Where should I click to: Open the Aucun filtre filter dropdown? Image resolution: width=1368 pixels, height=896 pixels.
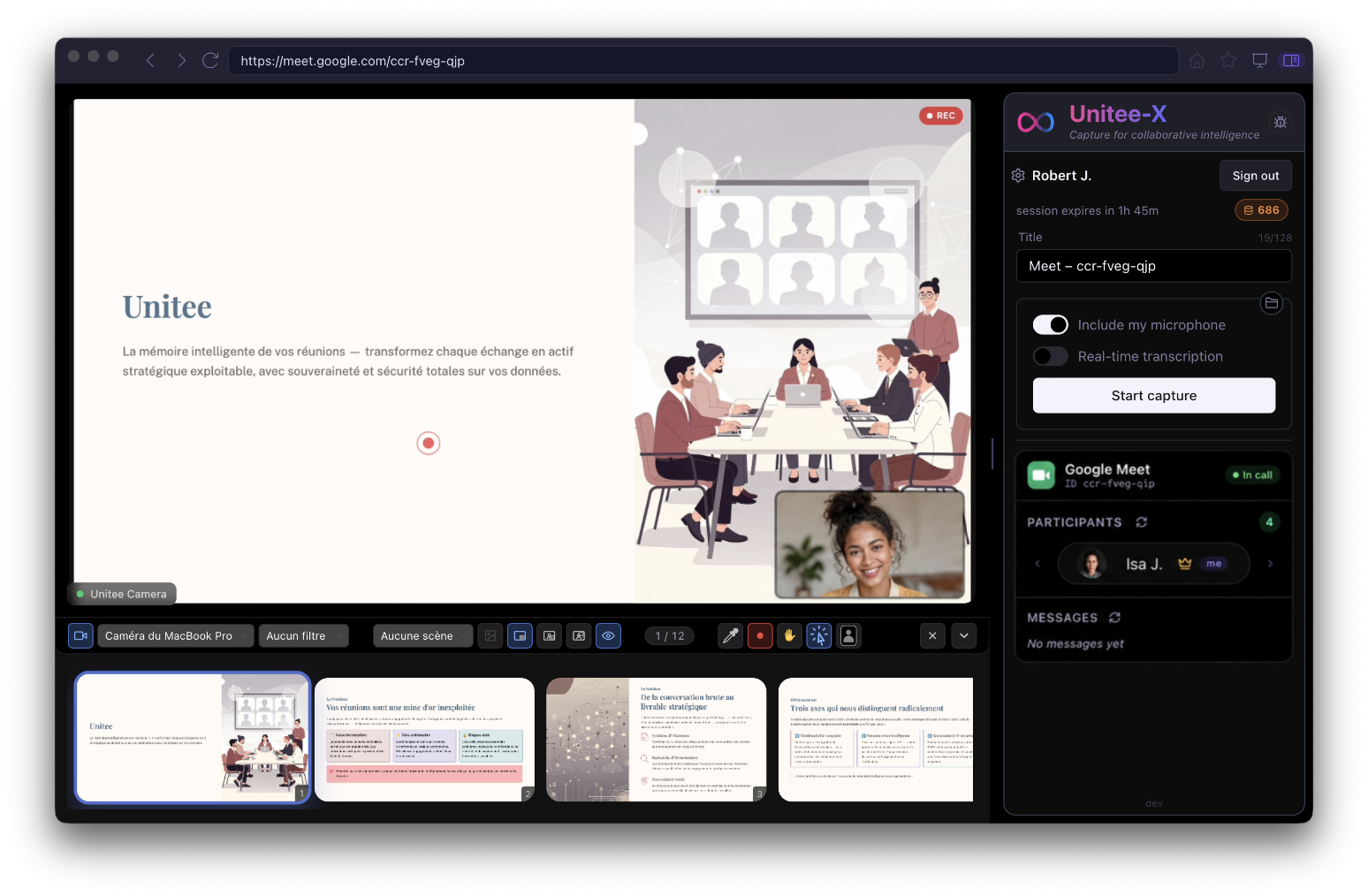pyautogui.click(x=303, y=635)
